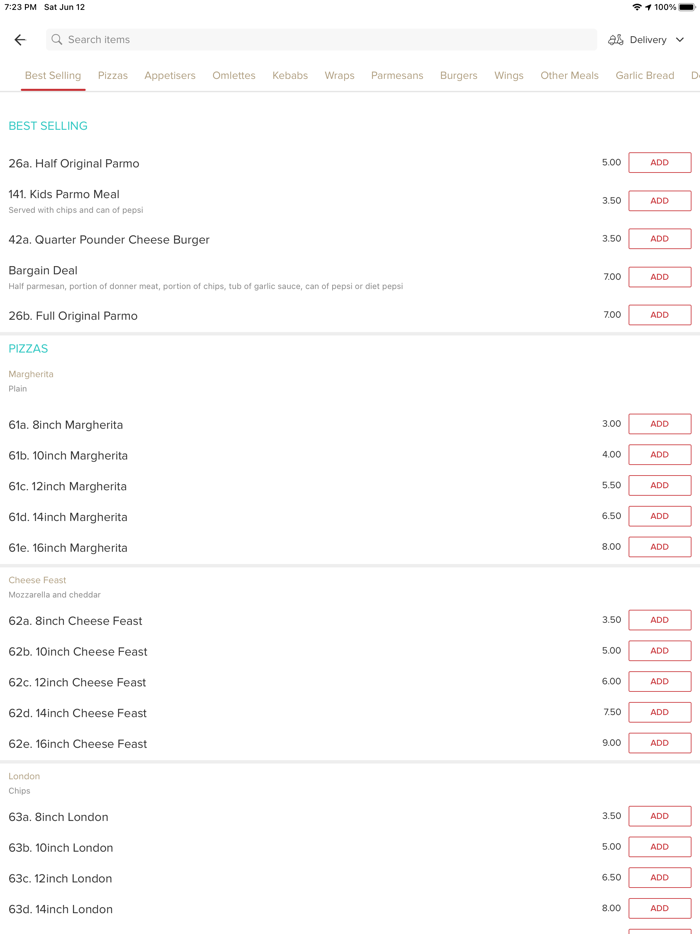Click the search magnifier icon

pyautogui.click(x=57, y=40)
